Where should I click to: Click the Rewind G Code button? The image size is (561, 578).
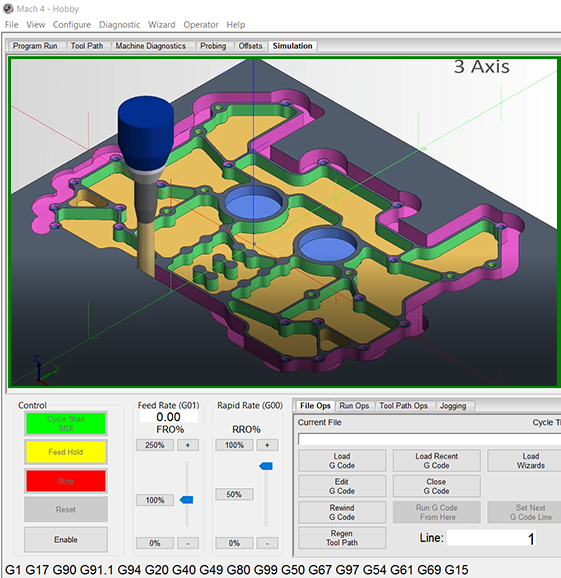pyautogui.click(x=342, y=512)
